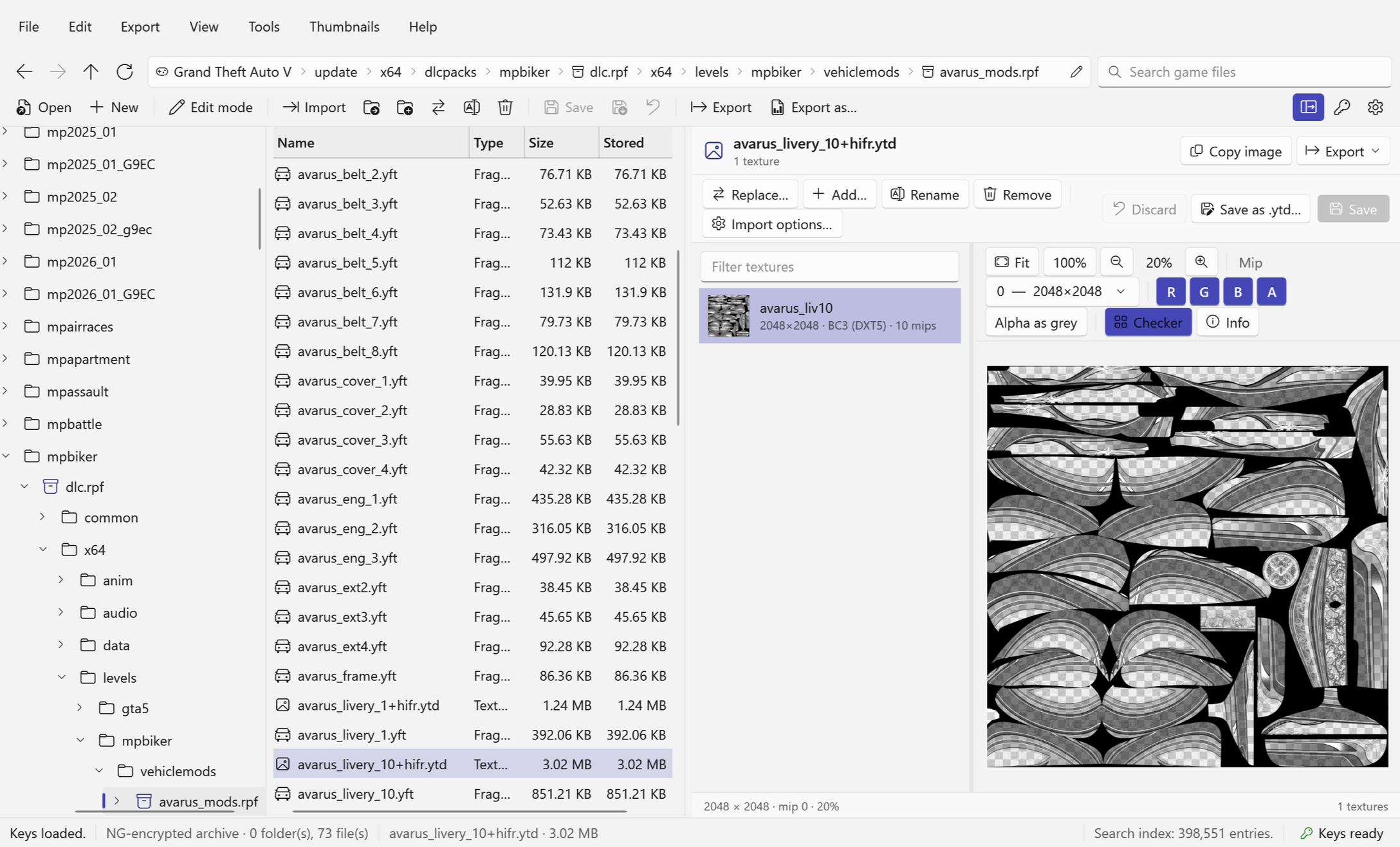The image size is (1400, 847).
Task: Click the Filter textures field
Action: tap(829, 266)
